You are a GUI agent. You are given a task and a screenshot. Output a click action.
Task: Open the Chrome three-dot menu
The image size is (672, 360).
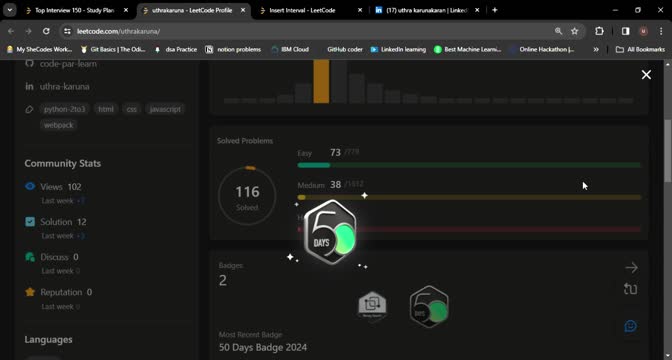(660, 31)
